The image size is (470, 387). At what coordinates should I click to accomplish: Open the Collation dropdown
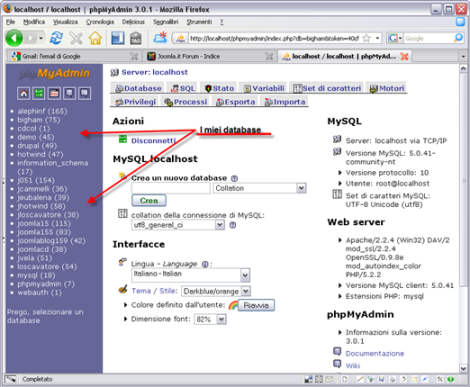259,188
